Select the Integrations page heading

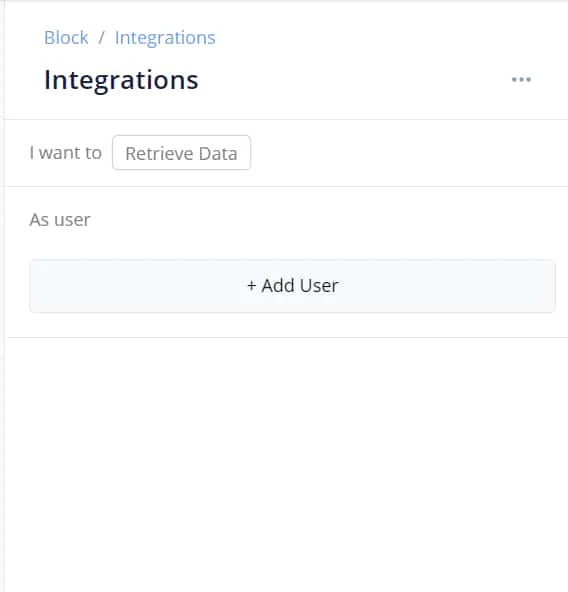click(x=121, y=80)
